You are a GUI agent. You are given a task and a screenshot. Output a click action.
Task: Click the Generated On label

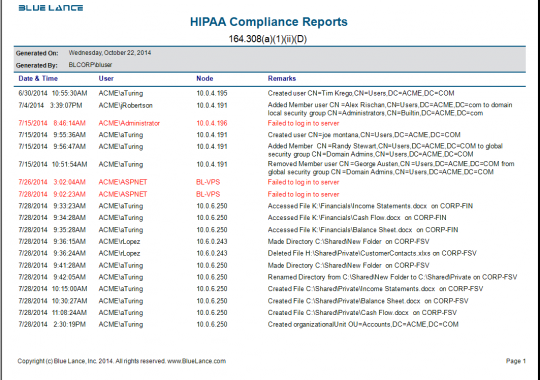point(37,53)
